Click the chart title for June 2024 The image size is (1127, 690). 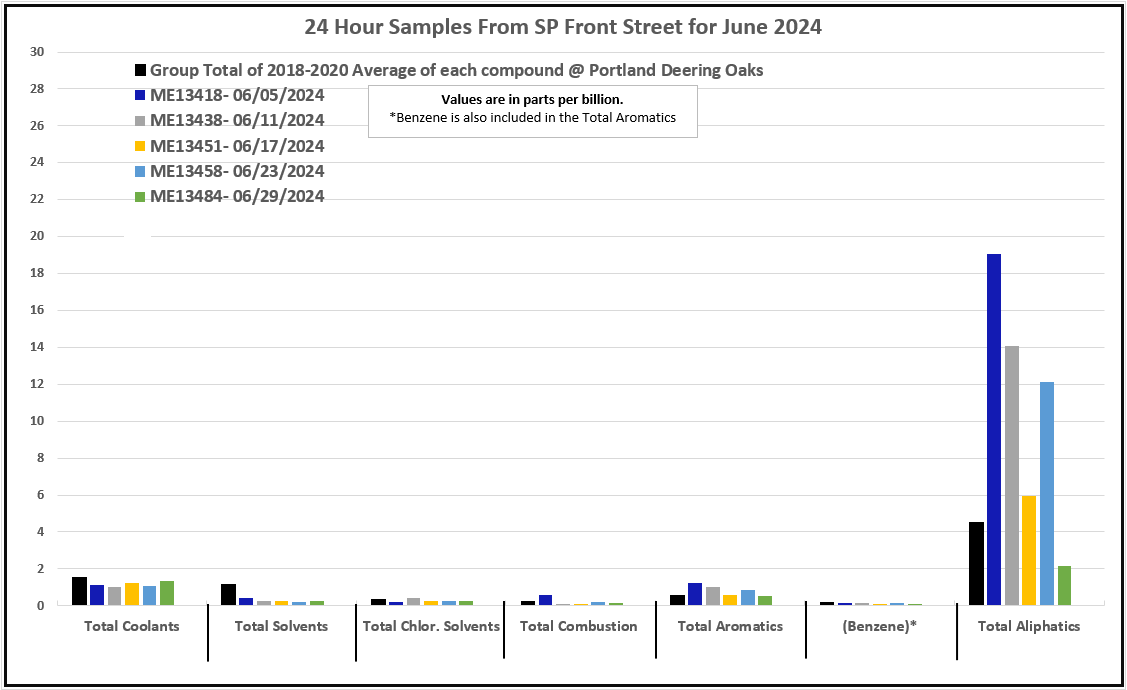point(563,28)
